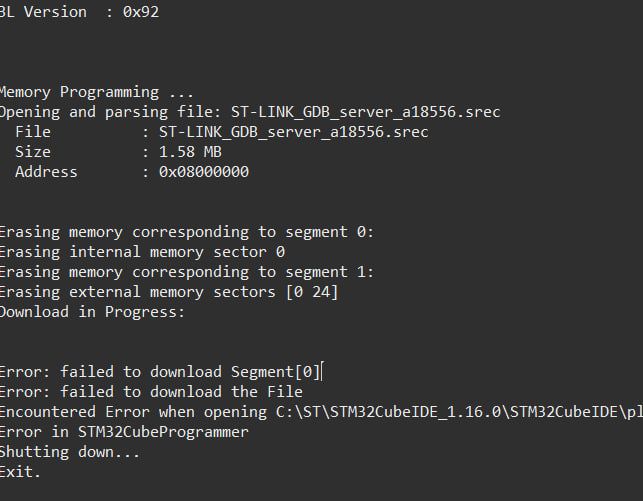The width and height of the screenshot is (643, 501).
Task: Click the 'Address' label in console output
Action: [x=45, y=172]
